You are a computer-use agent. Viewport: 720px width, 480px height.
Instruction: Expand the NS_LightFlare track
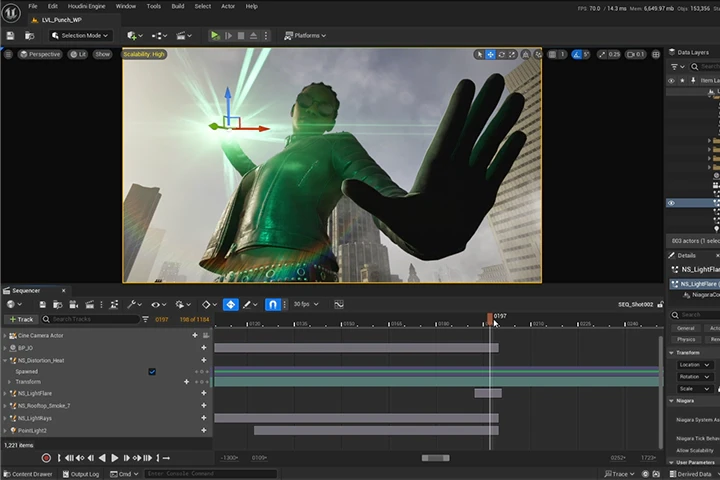click(x=5, y=394)
